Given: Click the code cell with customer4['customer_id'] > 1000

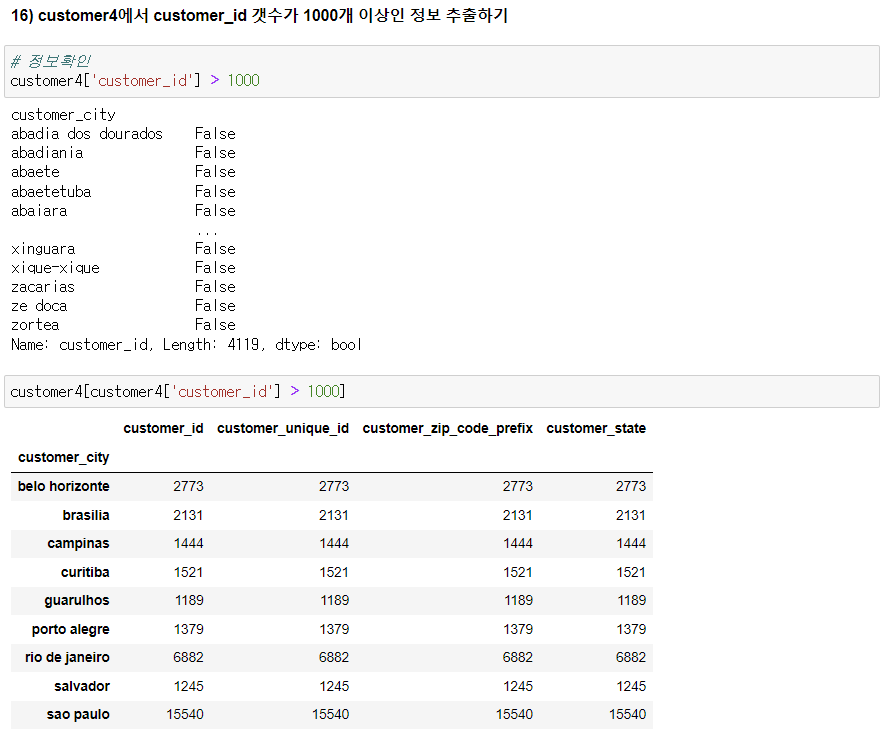Looking at the screenshot, I should tap(442, 72).
